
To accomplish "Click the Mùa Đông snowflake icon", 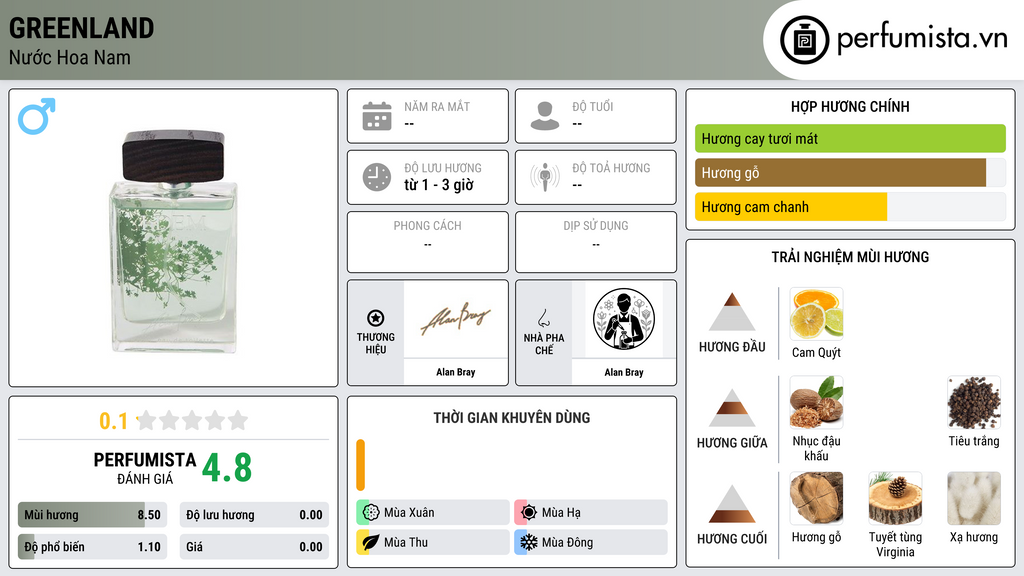I will 529,542.
